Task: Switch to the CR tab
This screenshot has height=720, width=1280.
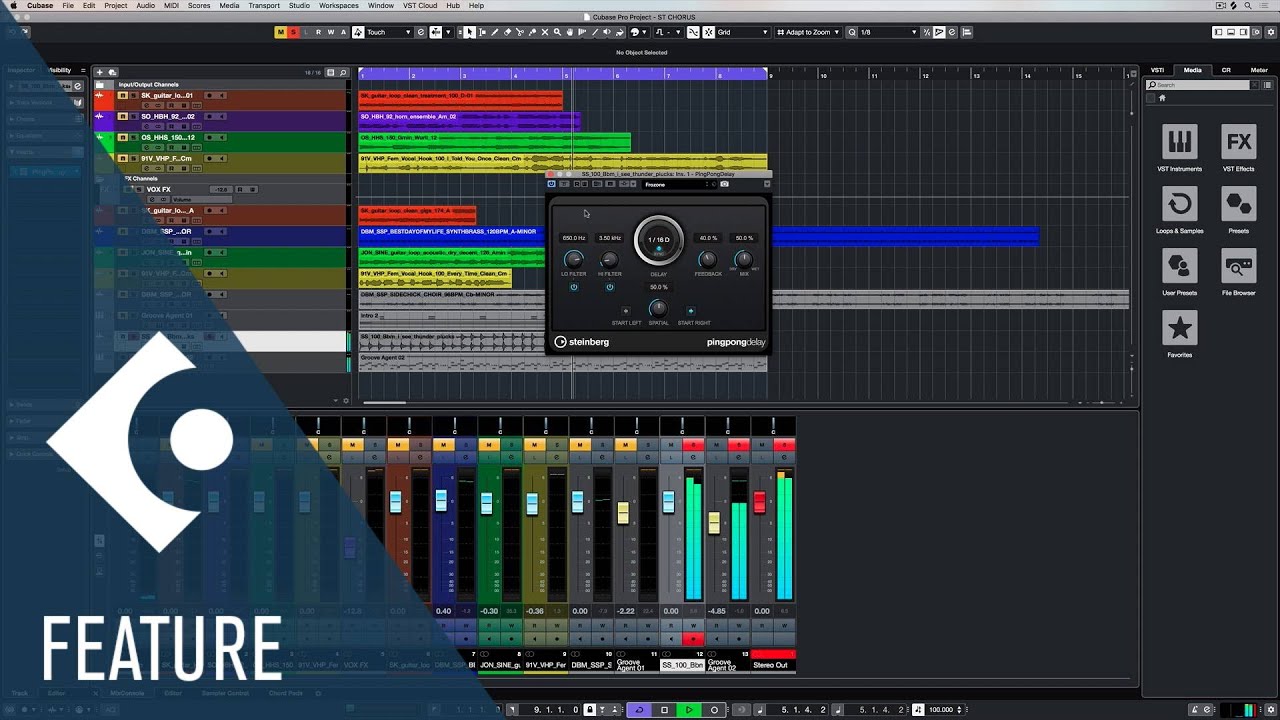Action: 1226,70
